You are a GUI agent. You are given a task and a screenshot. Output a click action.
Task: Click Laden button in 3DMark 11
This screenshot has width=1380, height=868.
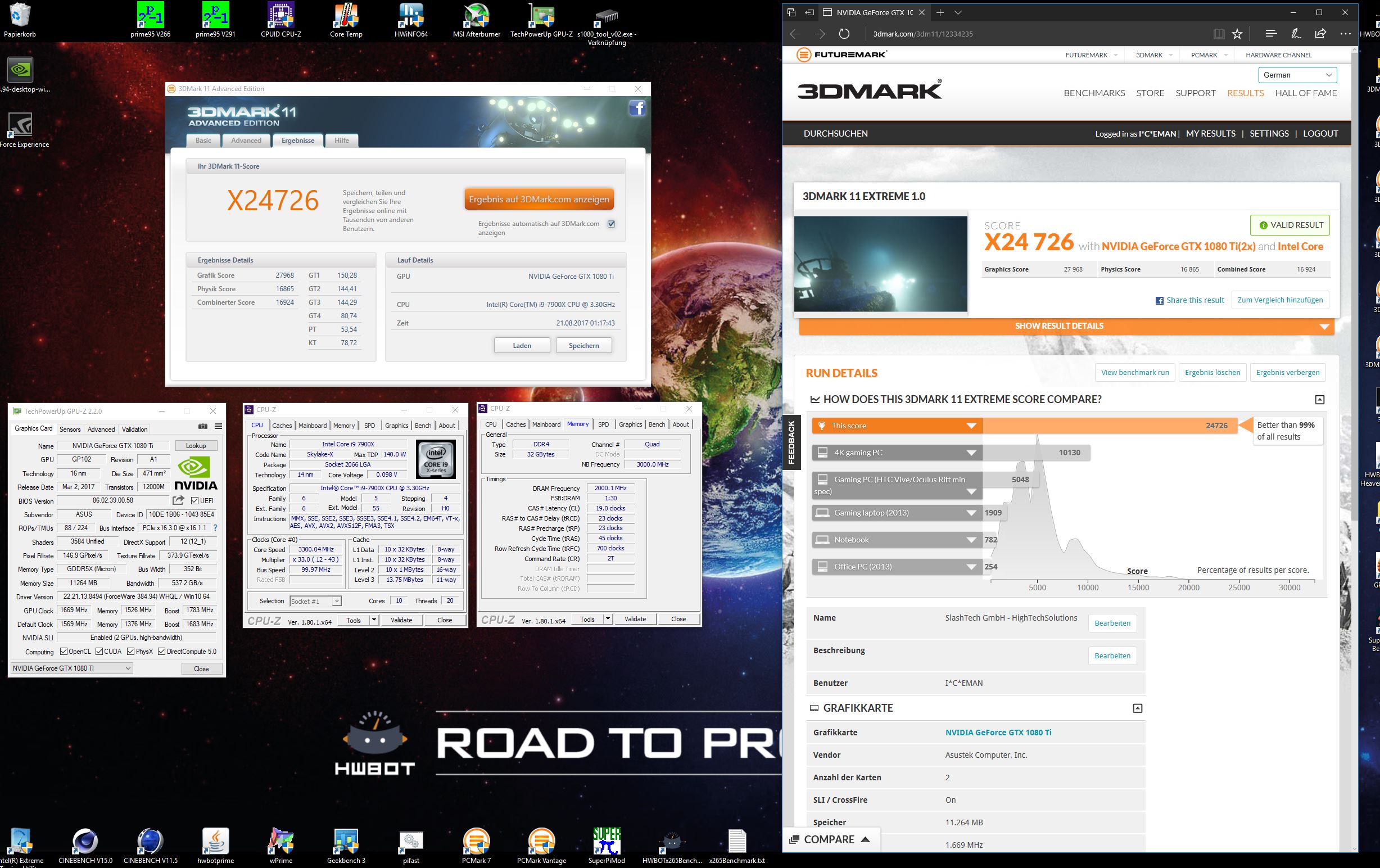pyautogui.click(x=522, y=346)
